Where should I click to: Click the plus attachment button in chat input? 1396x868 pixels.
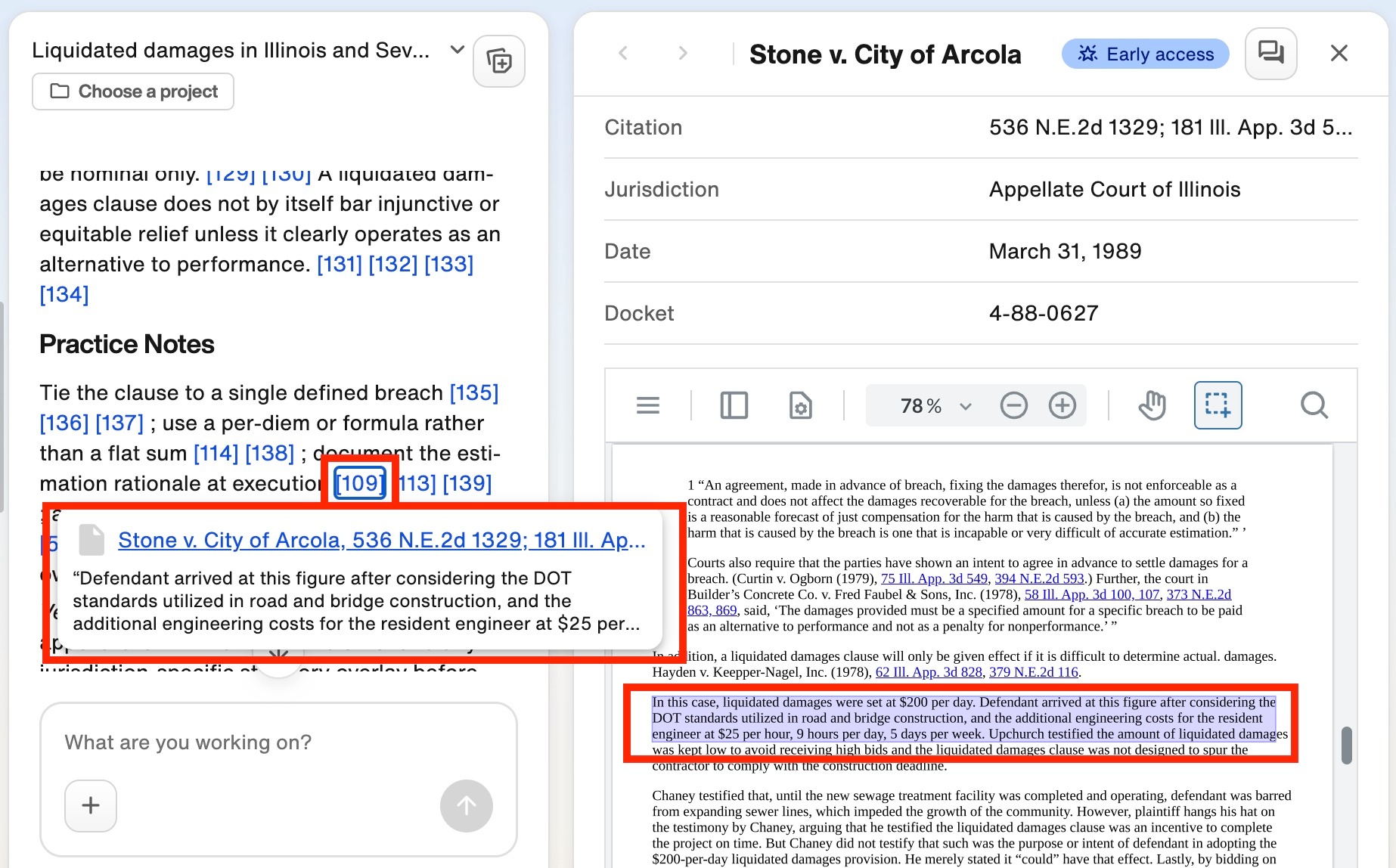(x=91, y=806)
